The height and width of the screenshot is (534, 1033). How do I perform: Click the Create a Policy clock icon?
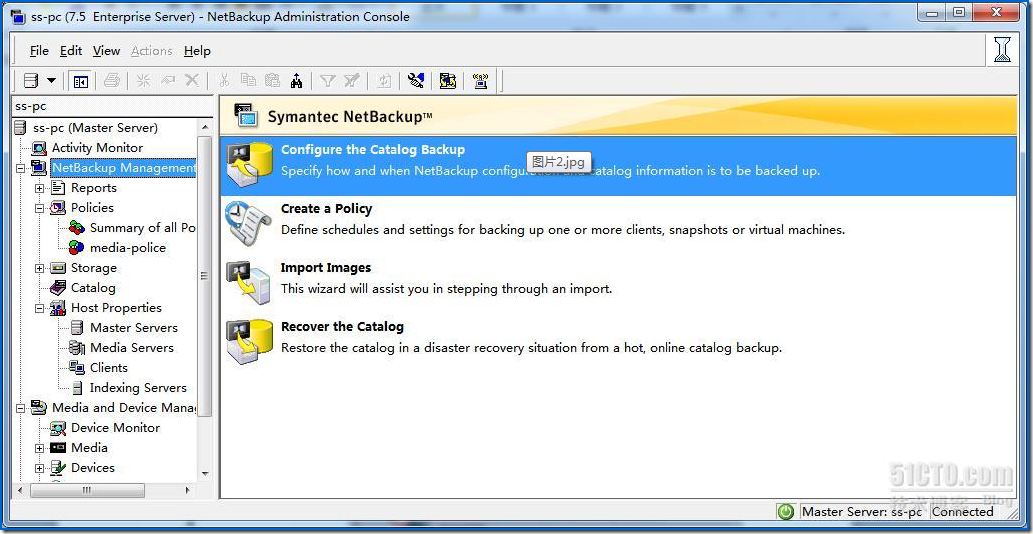248,223
